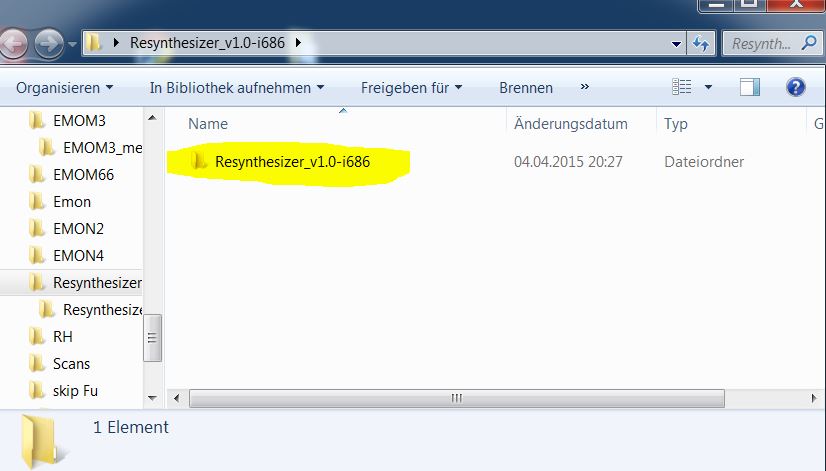Select skip Fu folder in the tree
The height and width of the screenshot is (471, 826).
(x=75, y=391)
